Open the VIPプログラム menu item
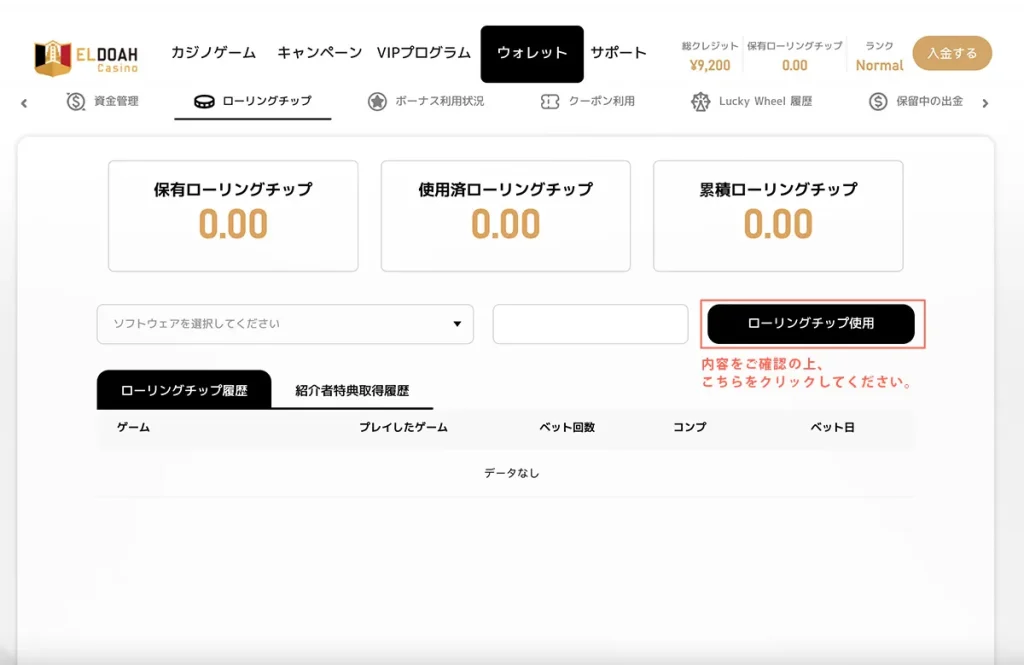The image size is (1024, 665). coord(424,53)
